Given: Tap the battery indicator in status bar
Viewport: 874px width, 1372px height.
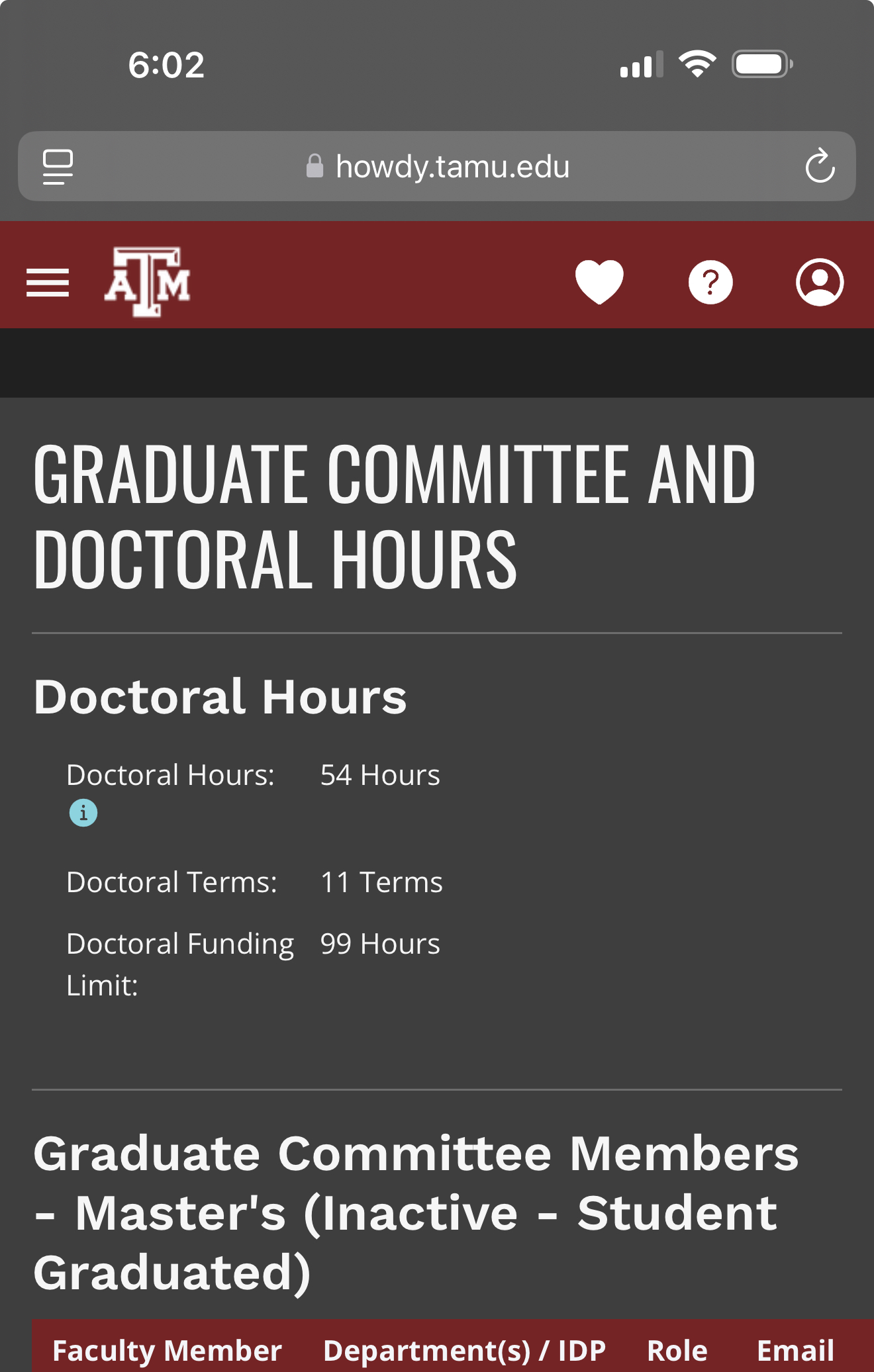Looking at the screenshot, I should (x=762, y=64).
